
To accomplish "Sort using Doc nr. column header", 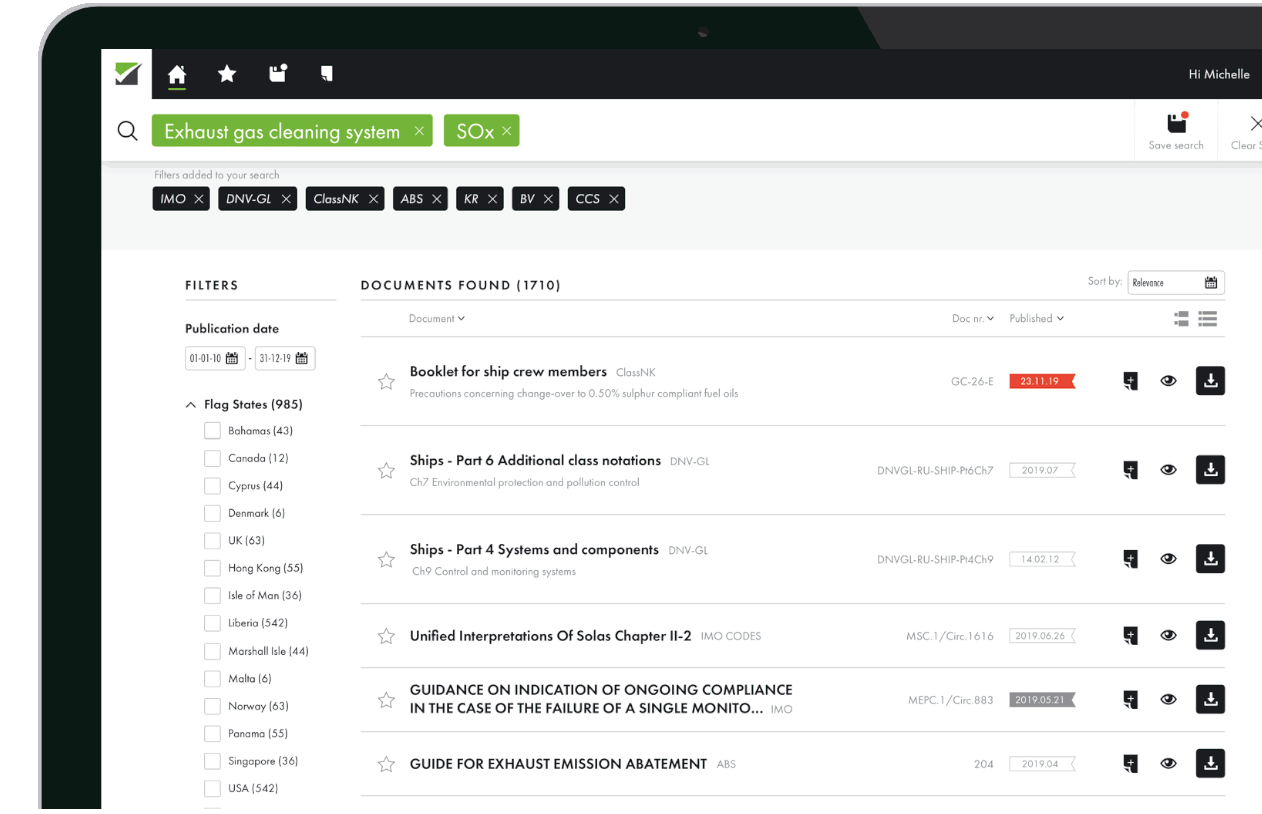I will click(x=972, y=319).
